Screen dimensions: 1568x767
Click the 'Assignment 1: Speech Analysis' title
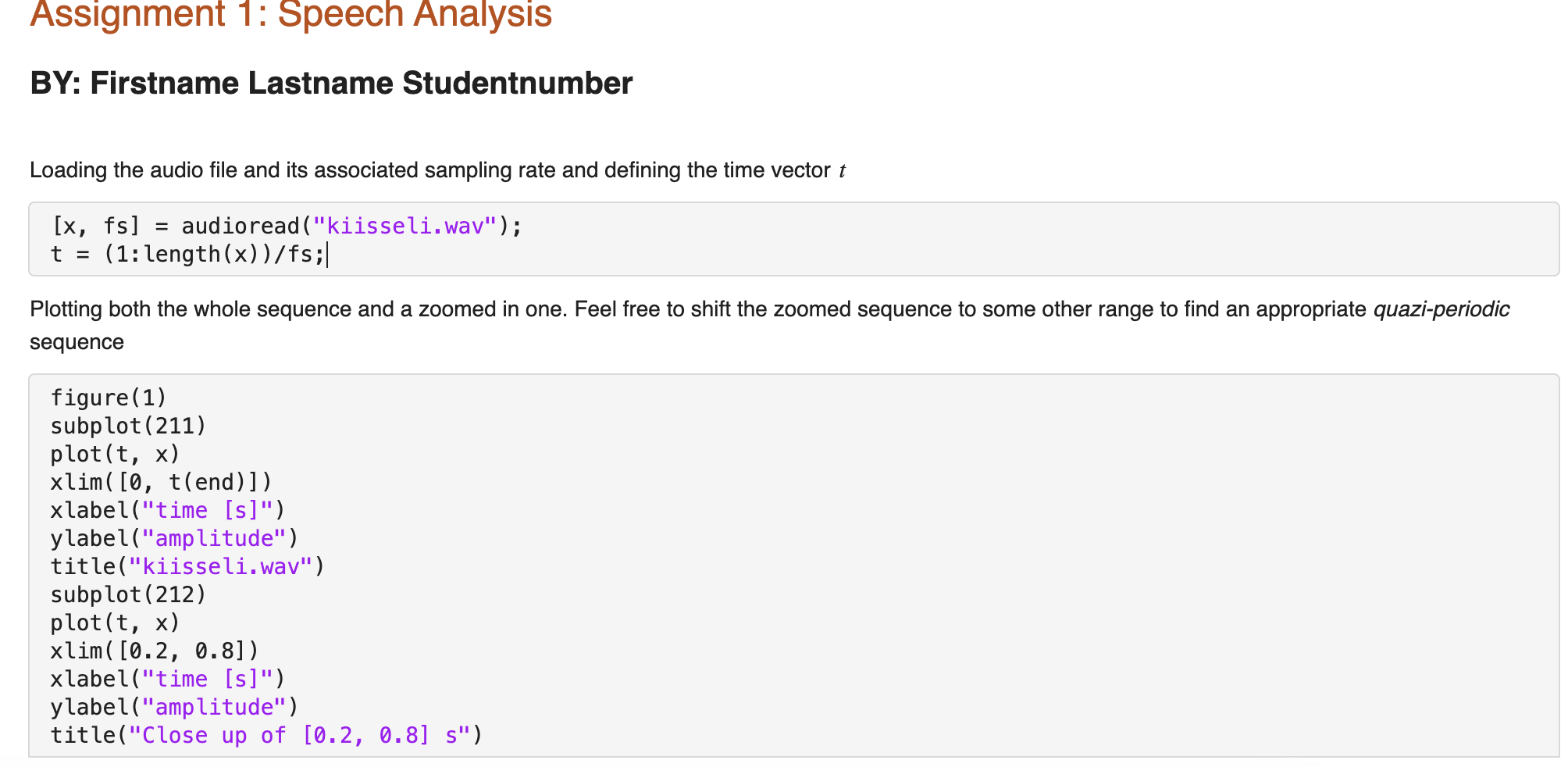(x=290, y=14)
